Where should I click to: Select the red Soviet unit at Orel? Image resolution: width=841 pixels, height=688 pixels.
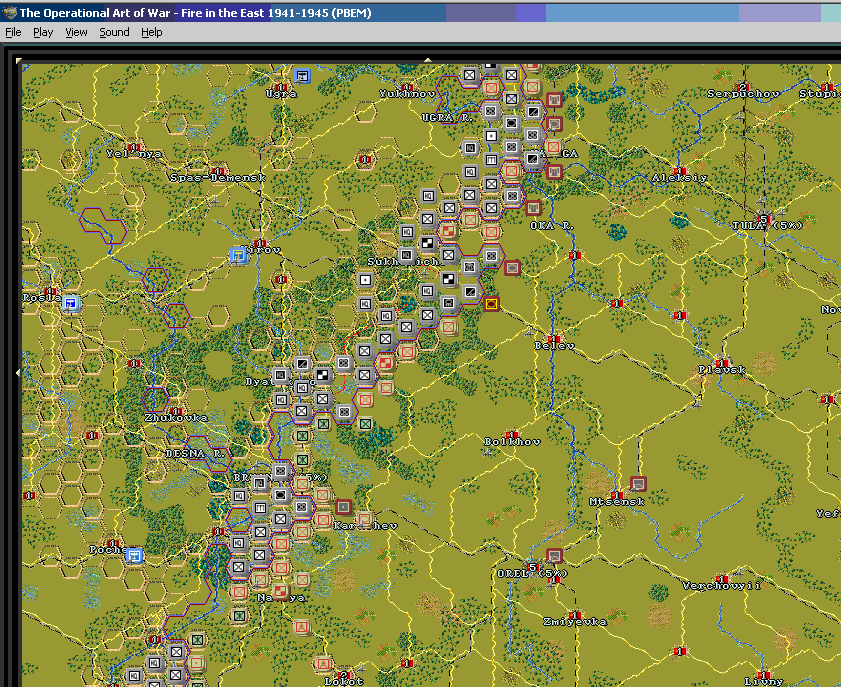coord(554,556)
